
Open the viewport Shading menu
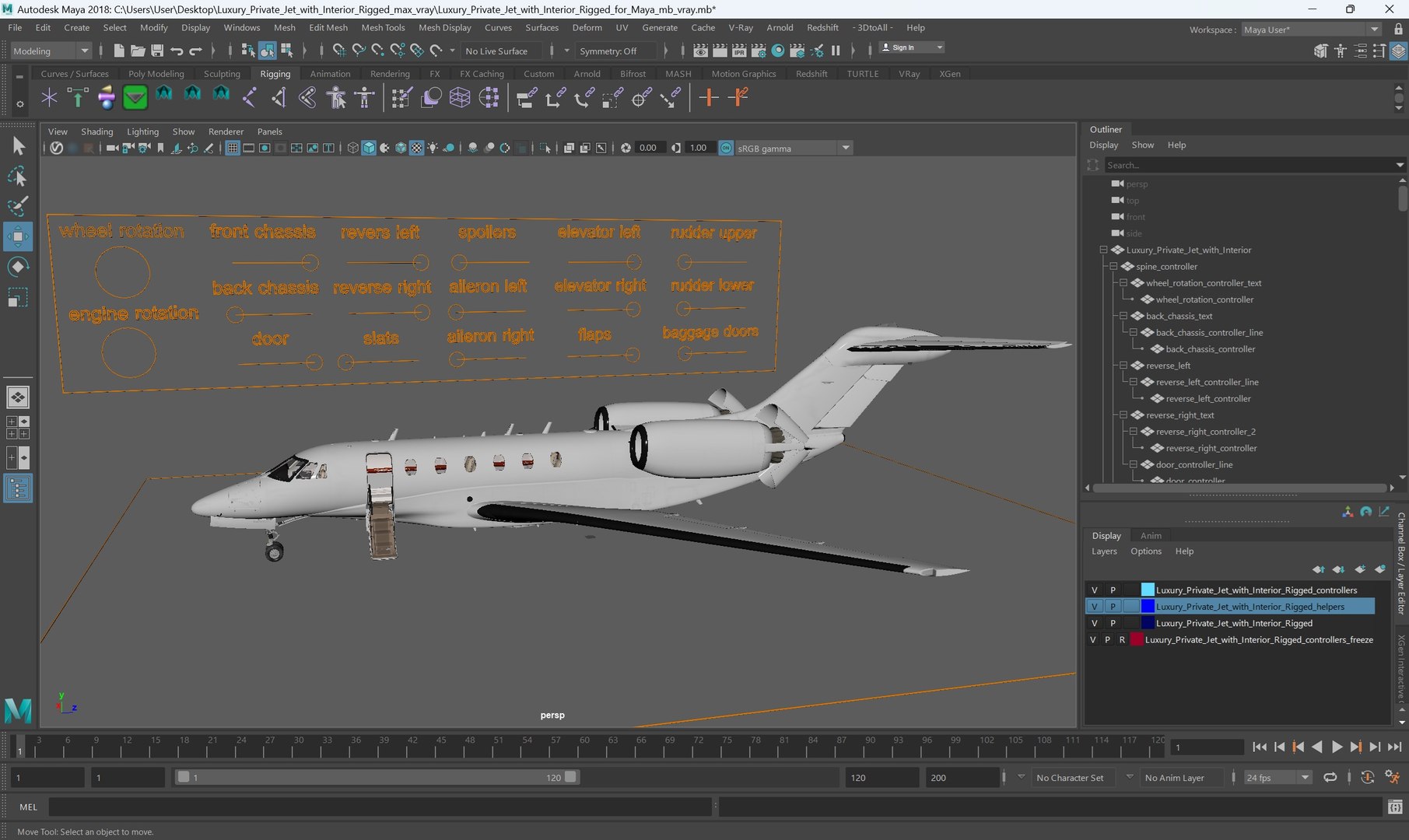(96, 131)
